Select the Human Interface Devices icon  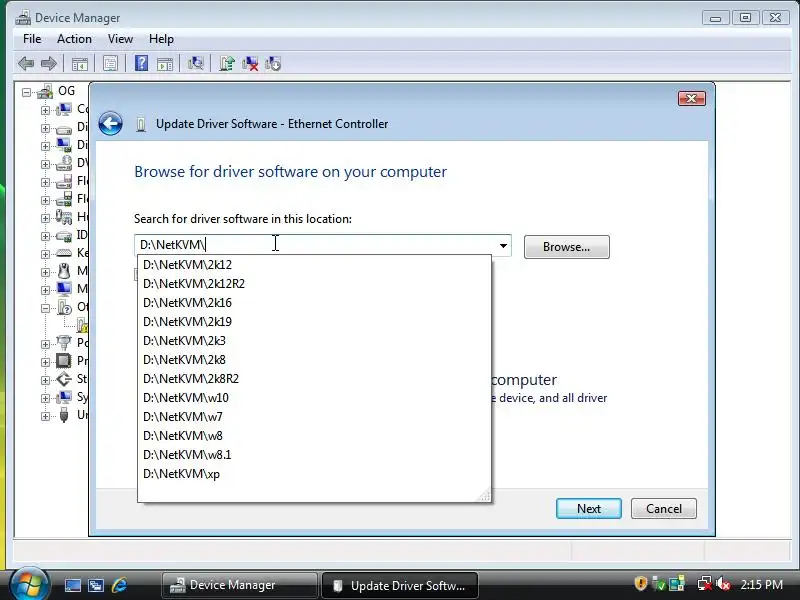click(64, 217)
